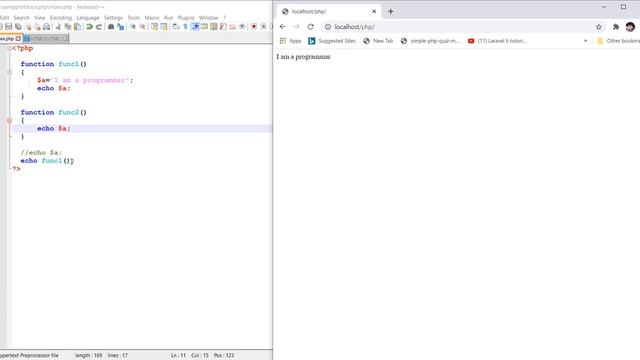Viewport: 640px width, 360px height.
Task: Click the Save All toolbar icon
Action: pyautogui.click(x=18, y=27)
